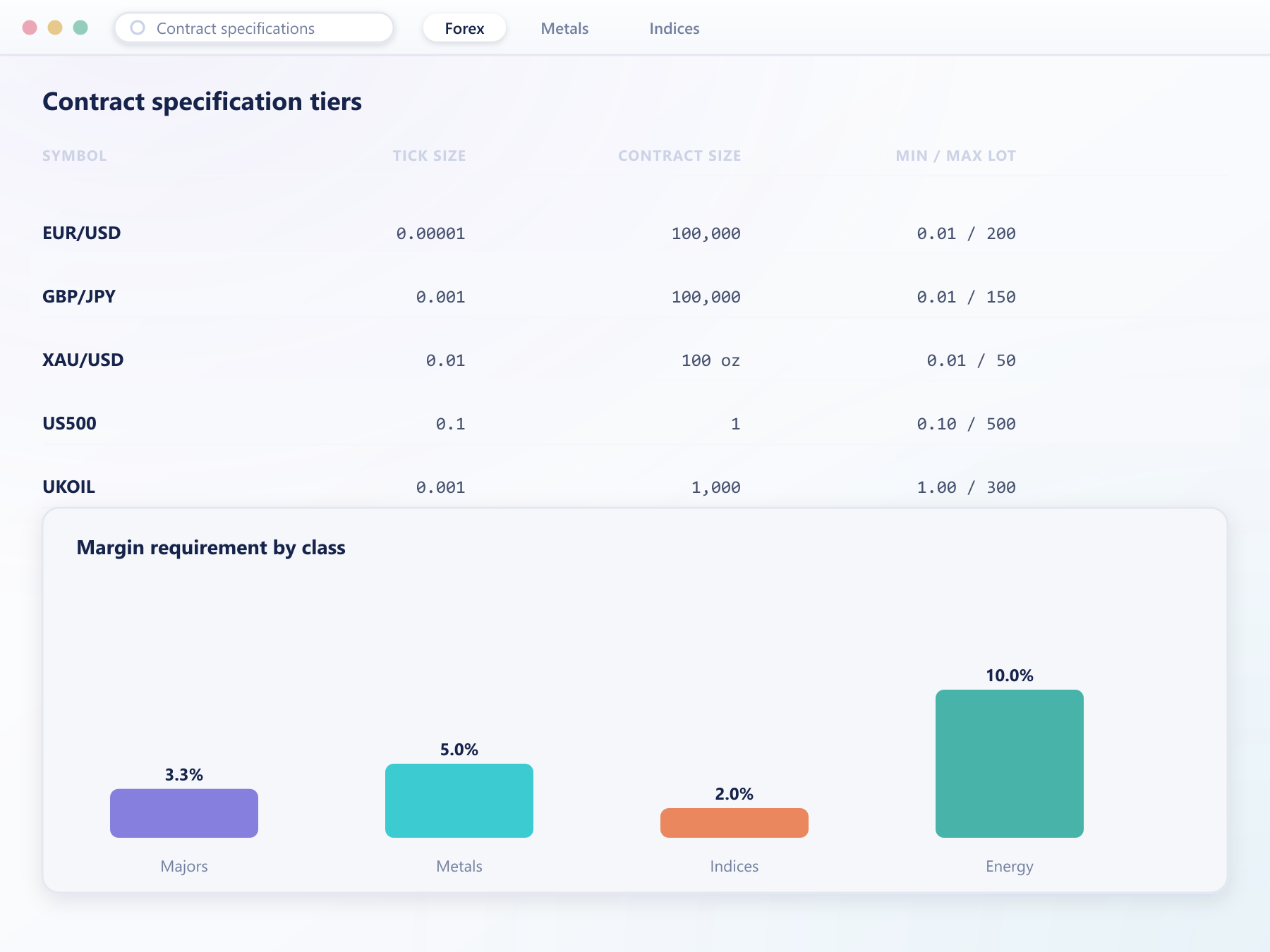This screenshot has height=952, width=1270.
Task: Click the search circle icon in field
Action: 138,28
